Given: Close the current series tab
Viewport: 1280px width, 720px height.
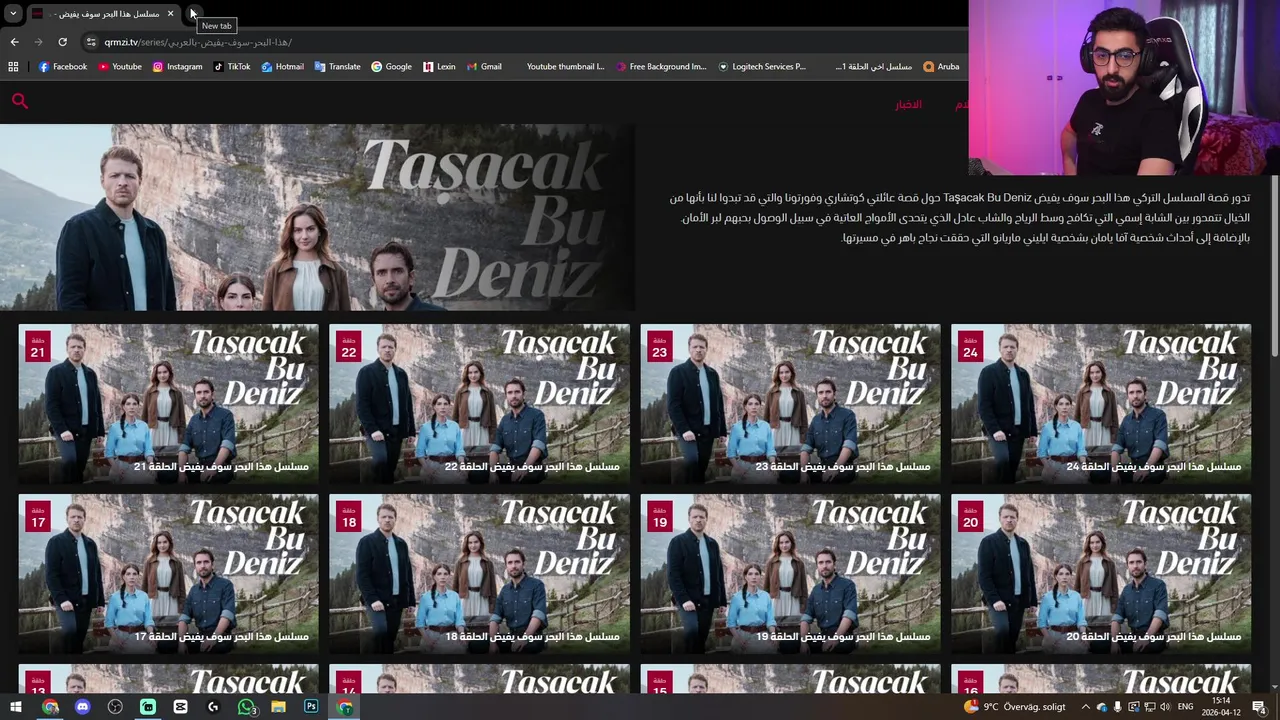Looking at the screenshot, I should [x=171, y=14].
